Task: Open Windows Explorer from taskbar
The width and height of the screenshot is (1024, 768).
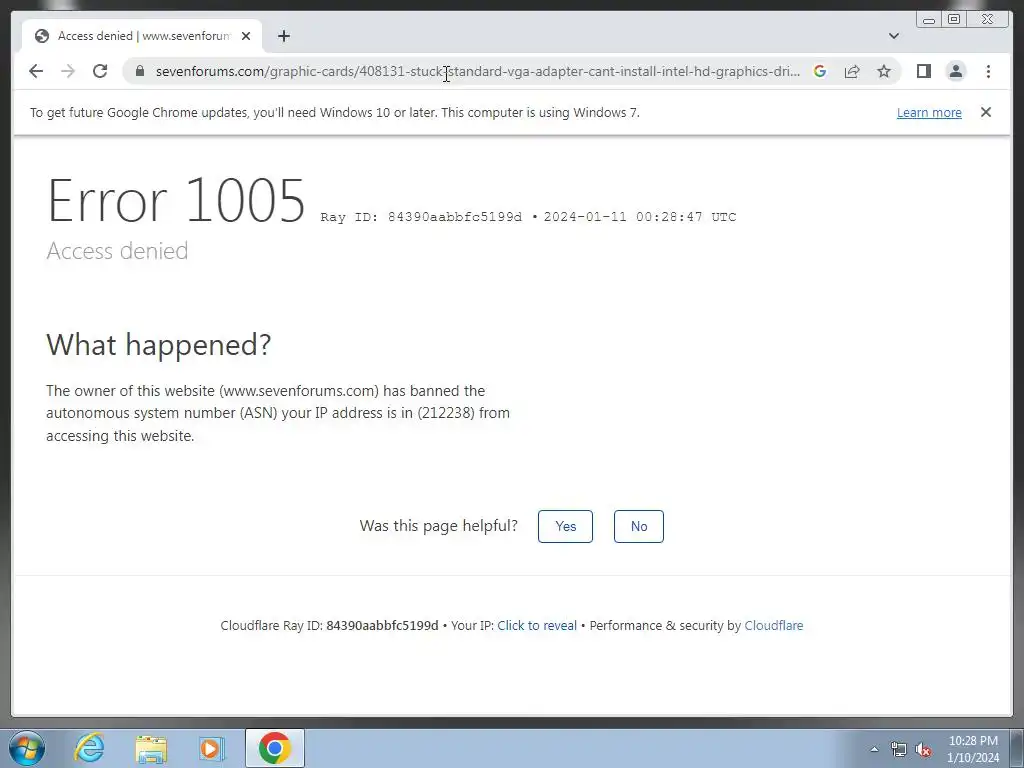Action: (151, 748)
